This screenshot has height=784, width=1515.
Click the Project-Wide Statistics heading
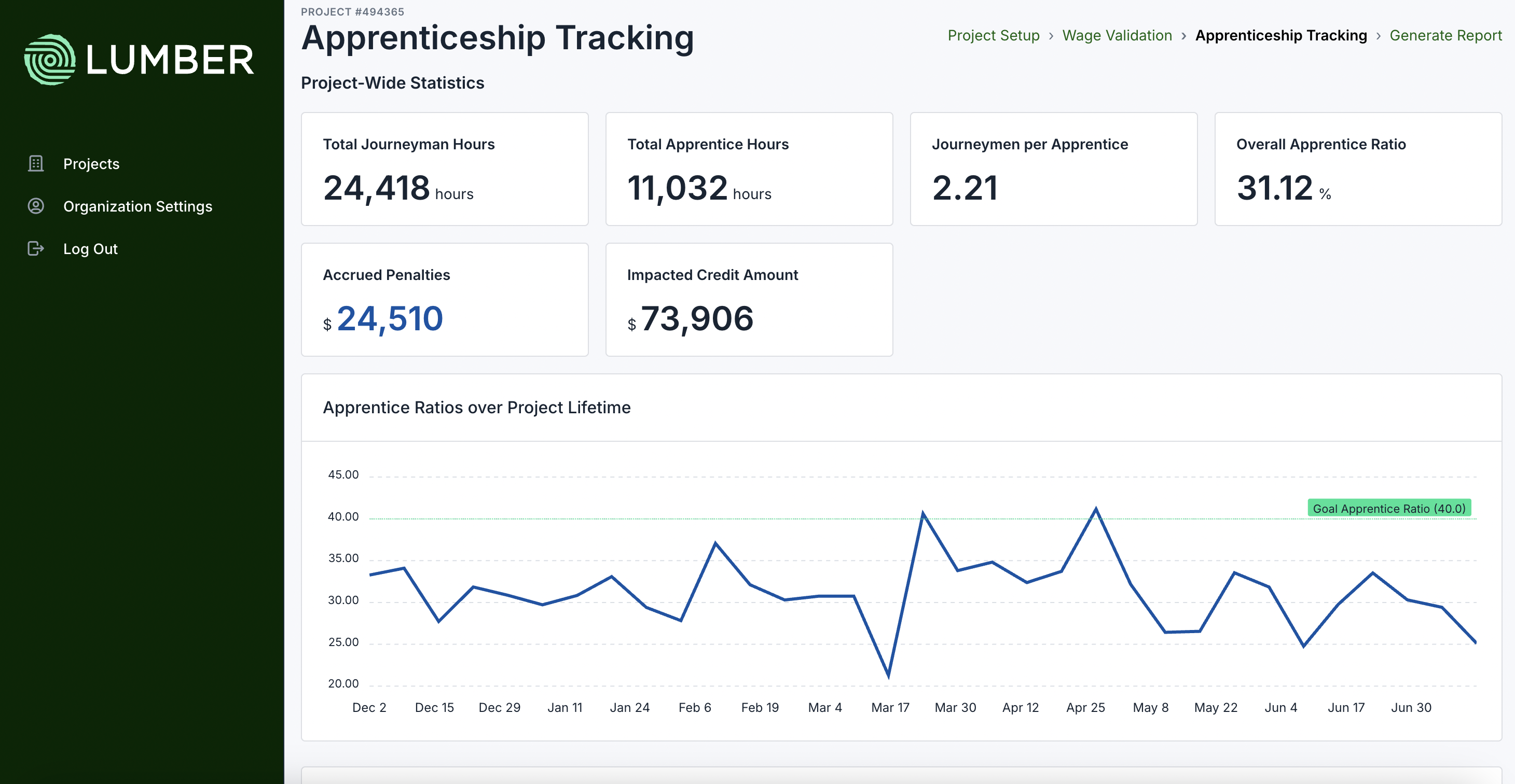tap(392, 83)
